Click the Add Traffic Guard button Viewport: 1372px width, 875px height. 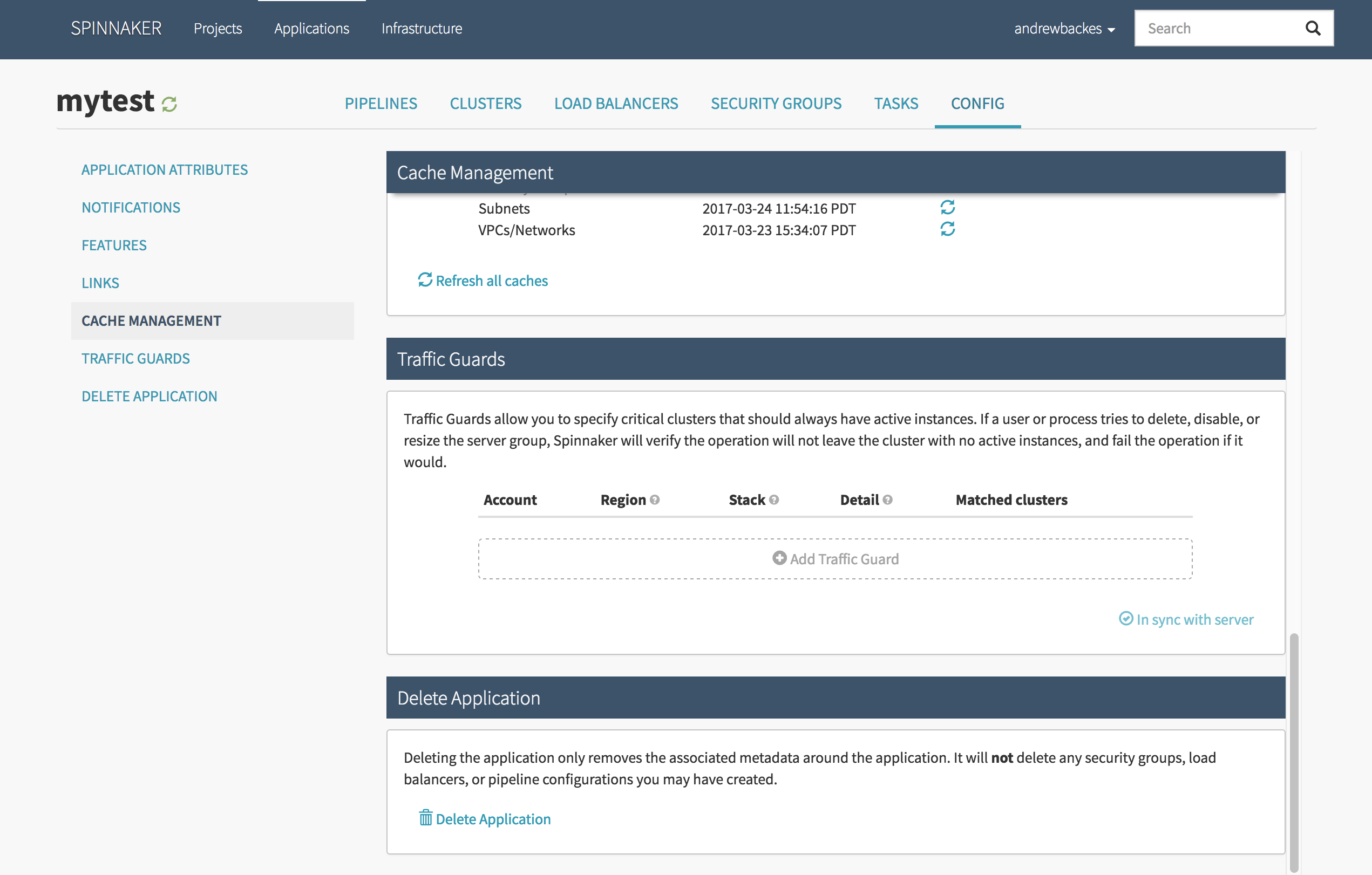click(x=835, y=559)
